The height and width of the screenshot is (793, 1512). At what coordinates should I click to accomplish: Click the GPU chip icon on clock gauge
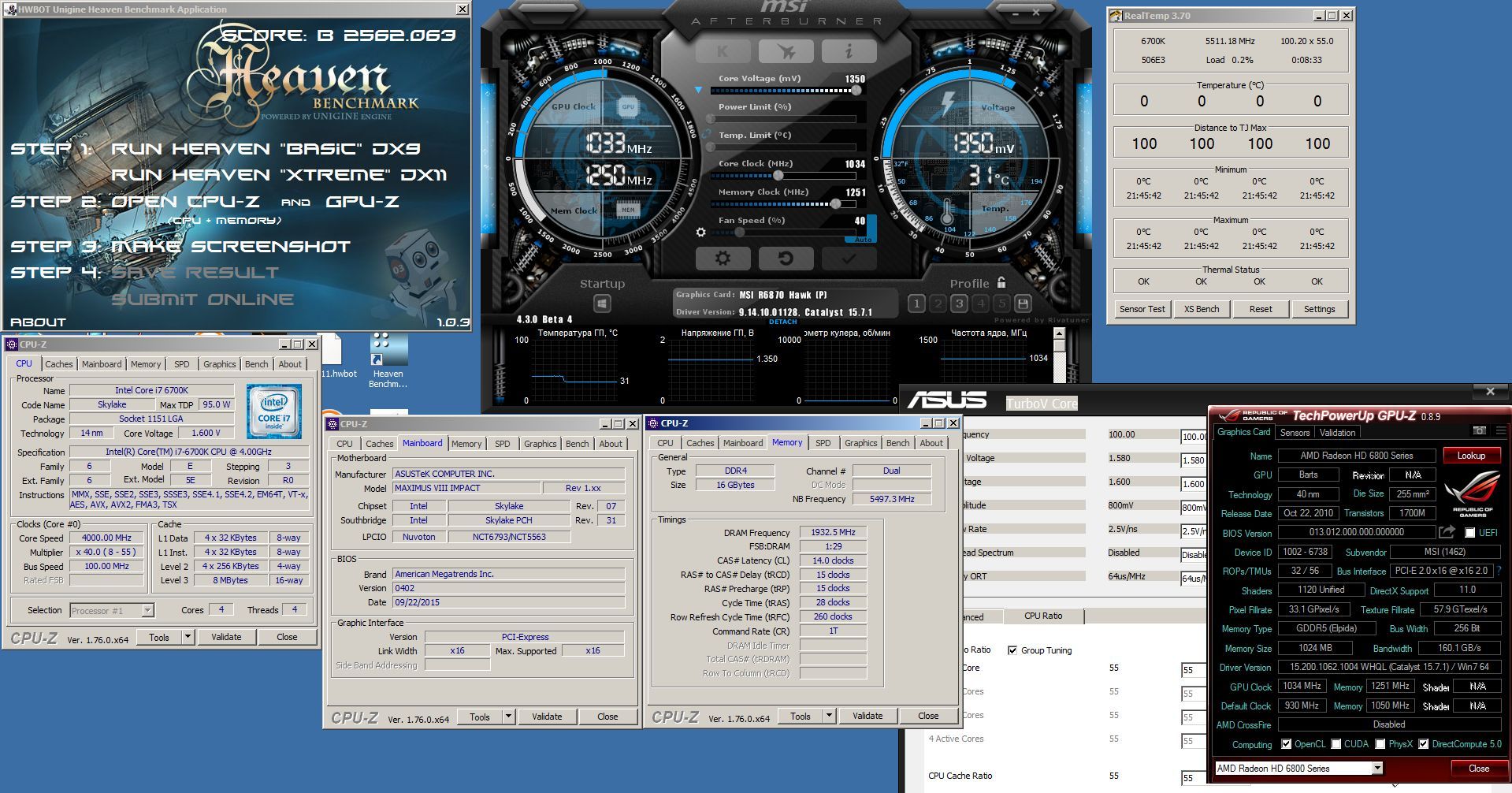[628, 106]
